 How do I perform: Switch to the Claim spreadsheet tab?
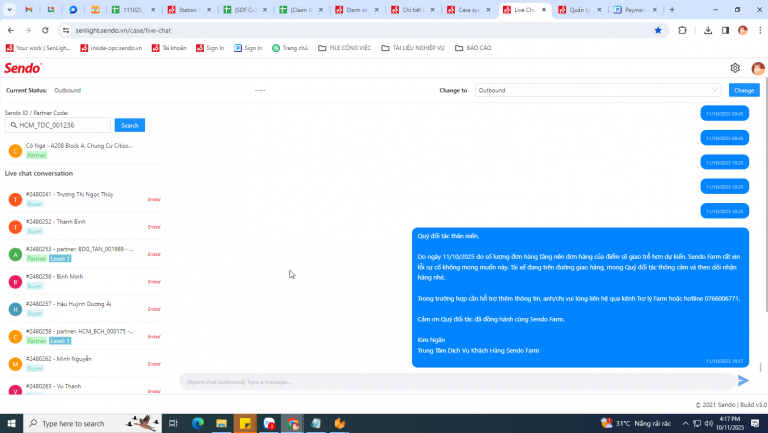tap(301, 9)
